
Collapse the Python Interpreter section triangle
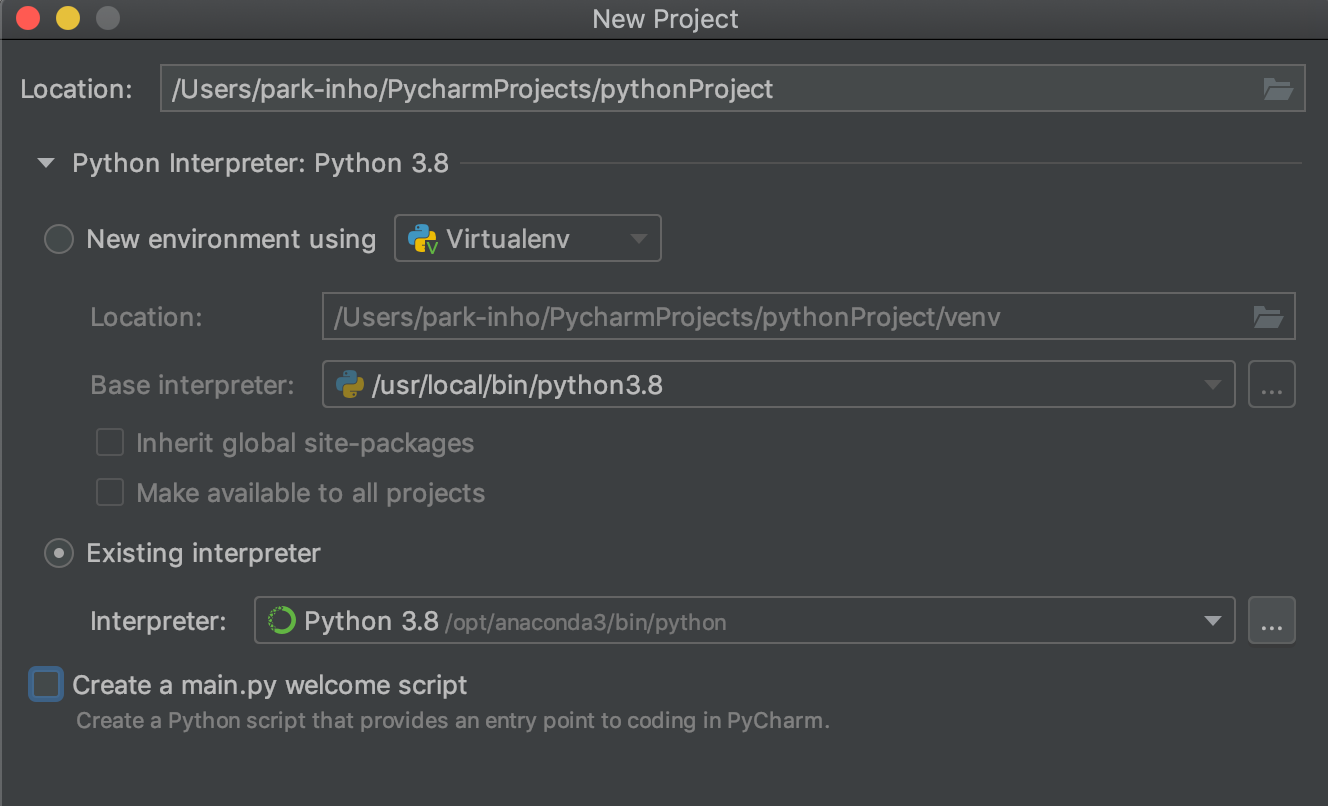pos(45,164)
